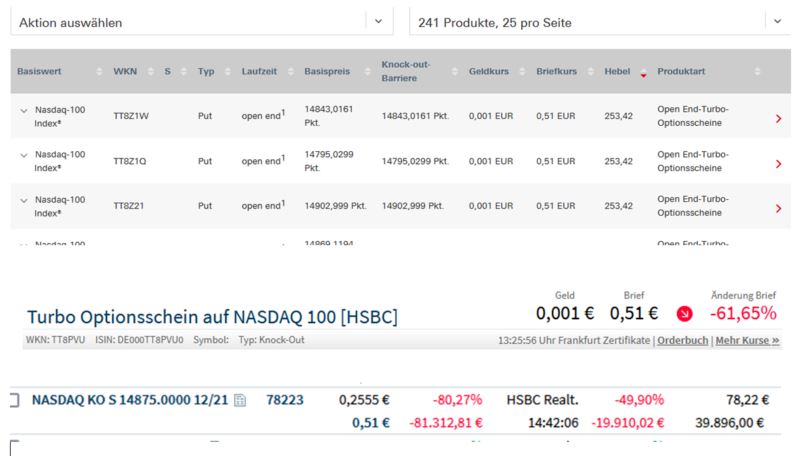793x456 pixels.
Task: Click the -81.312,81 € loss value
Action: pos(446,423)
